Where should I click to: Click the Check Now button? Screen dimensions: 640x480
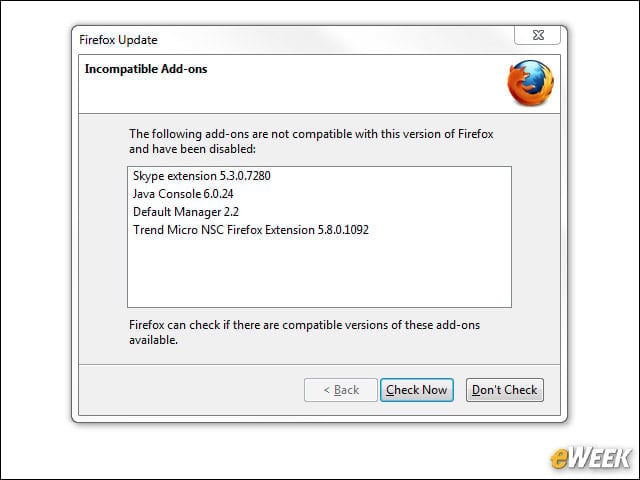(417, 390)
